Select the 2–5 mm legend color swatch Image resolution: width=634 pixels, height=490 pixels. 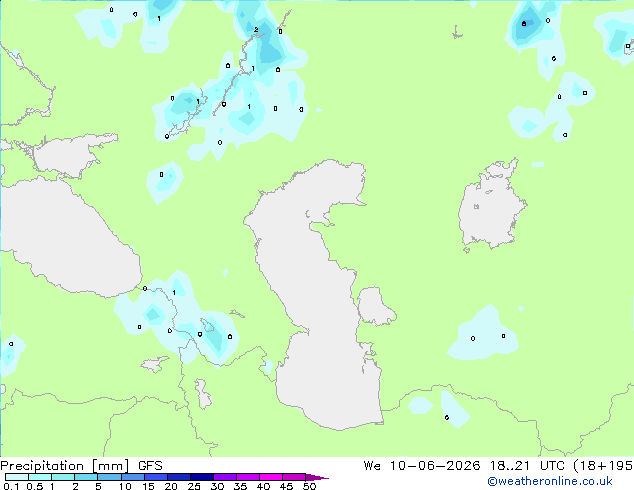(86, 477)
